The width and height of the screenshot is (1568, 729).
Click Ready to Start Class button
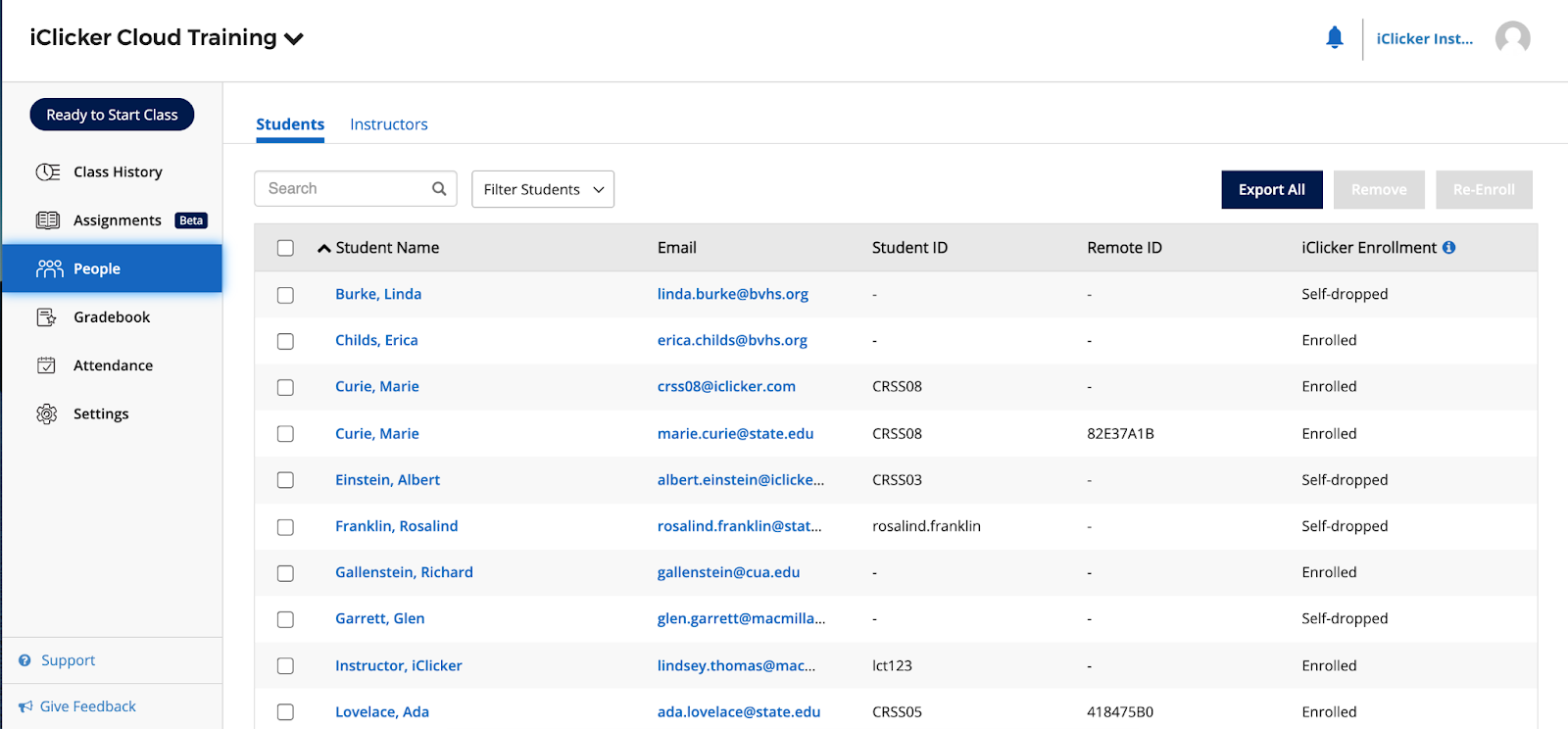(112, 115)
